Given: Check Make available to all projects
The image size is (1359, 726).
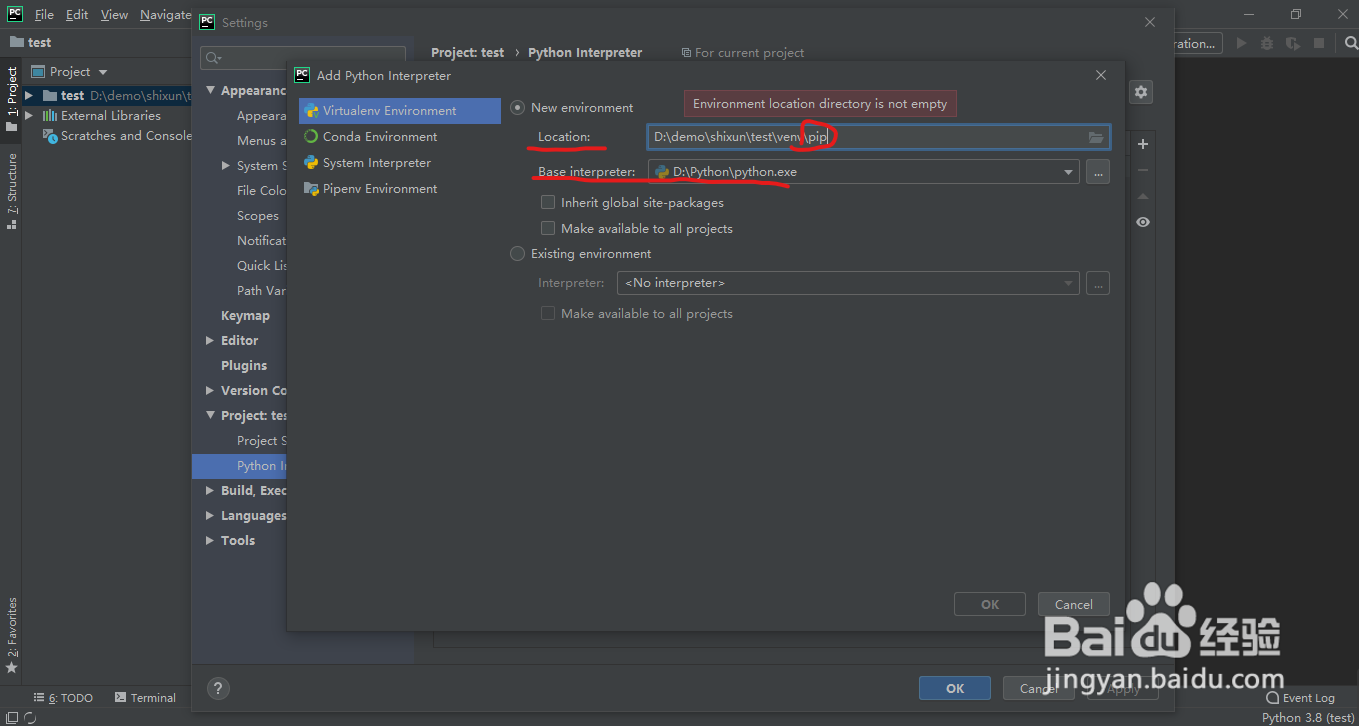Looking at the screenshot, I should [x=548, y=228].
